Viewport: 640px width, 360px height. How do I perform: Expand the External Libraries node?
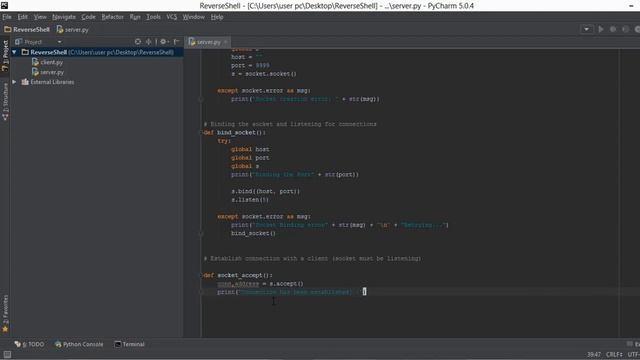14,82
